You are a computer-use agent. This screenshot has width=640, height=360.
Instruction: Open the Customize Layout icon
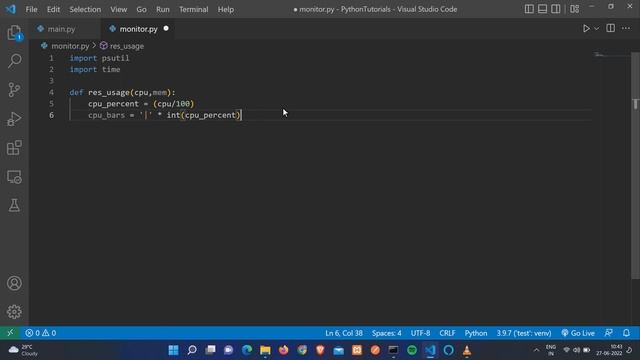pos(574,9)
